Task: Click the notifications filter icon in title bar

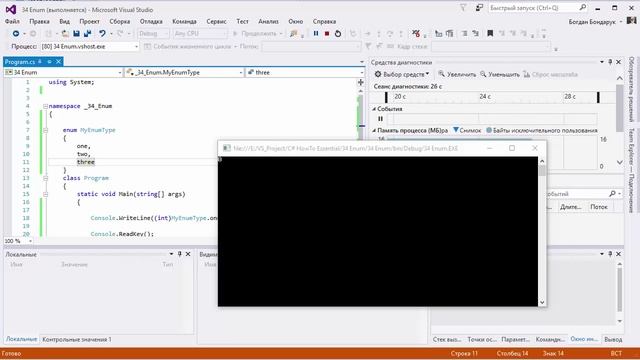Action: click(463, 8)
